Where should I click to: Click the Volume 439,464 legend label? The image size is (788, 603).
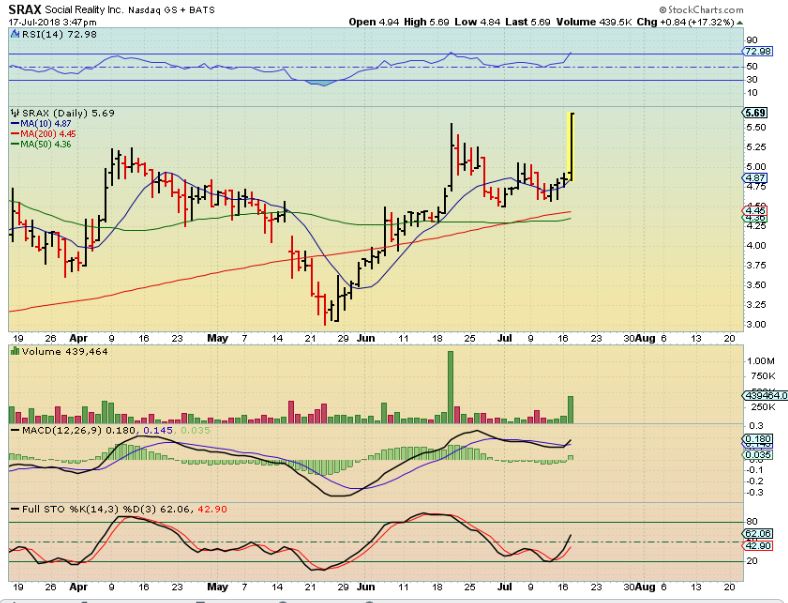(65, 352)
